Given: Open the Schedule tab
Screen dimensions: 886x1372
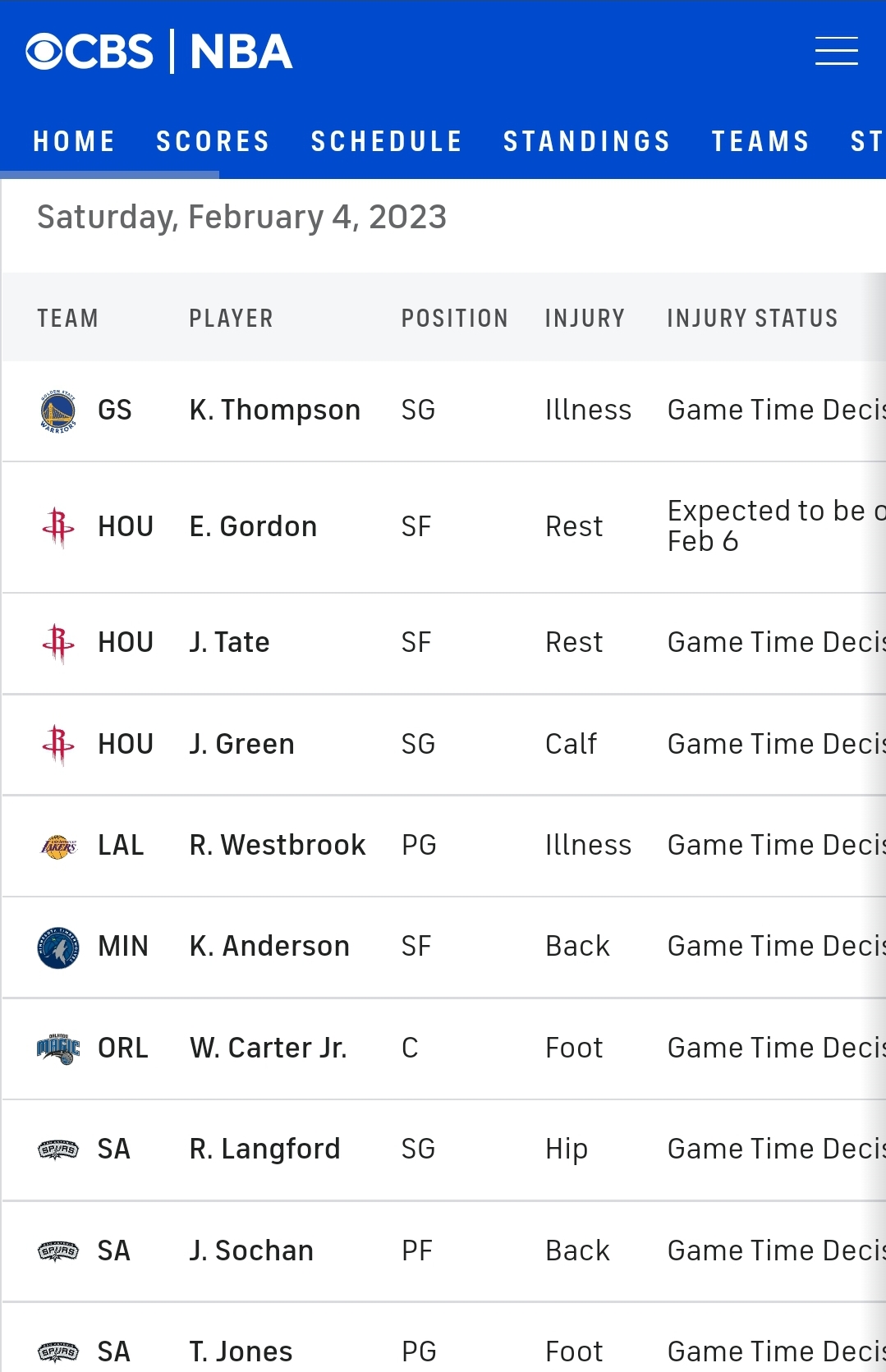Looking at the screenshot, I should [387, 141].
